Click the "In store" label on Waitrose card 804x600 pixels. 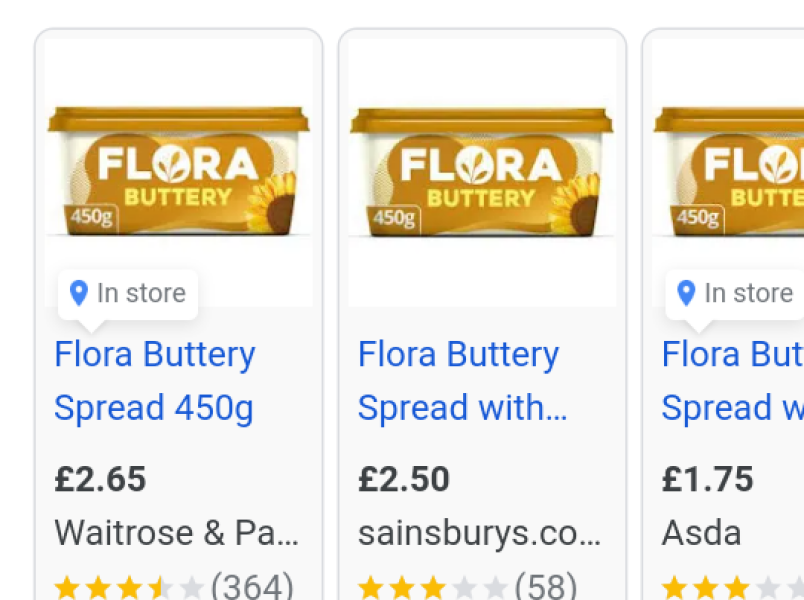[x=141, y=293]
